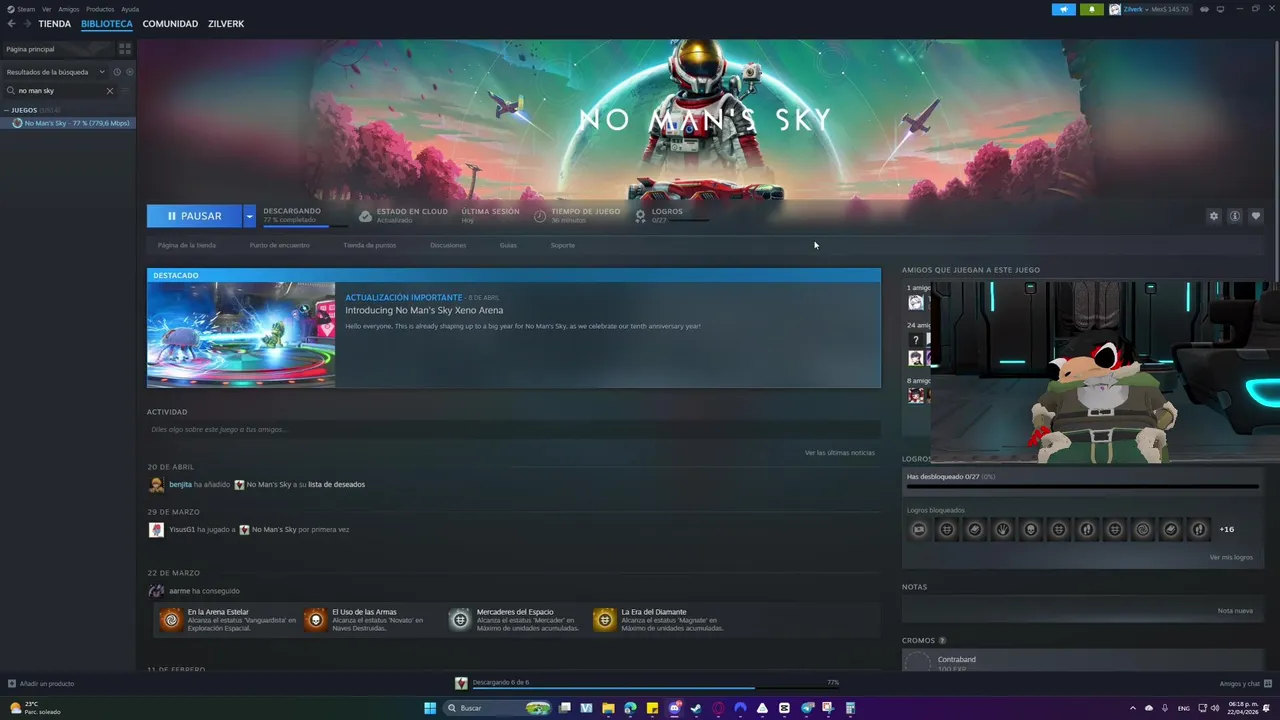This screenshot has height=720, width=1280.
Task: Show the +16 more locked achievements
Action: (x=1227, y=530)
